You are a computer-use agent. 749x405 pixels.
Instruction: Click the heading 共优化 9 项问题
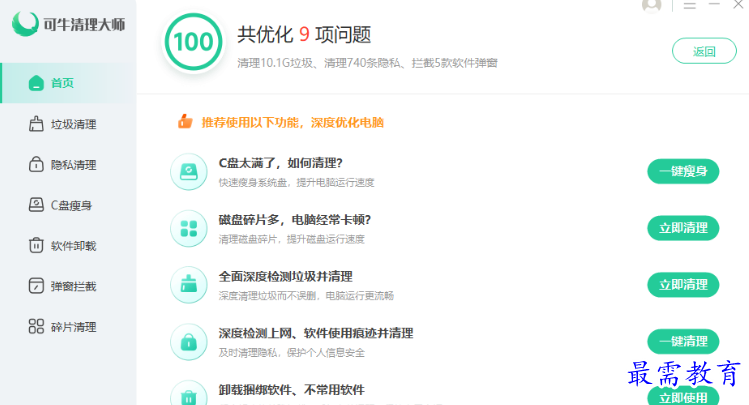coord(304,34)
